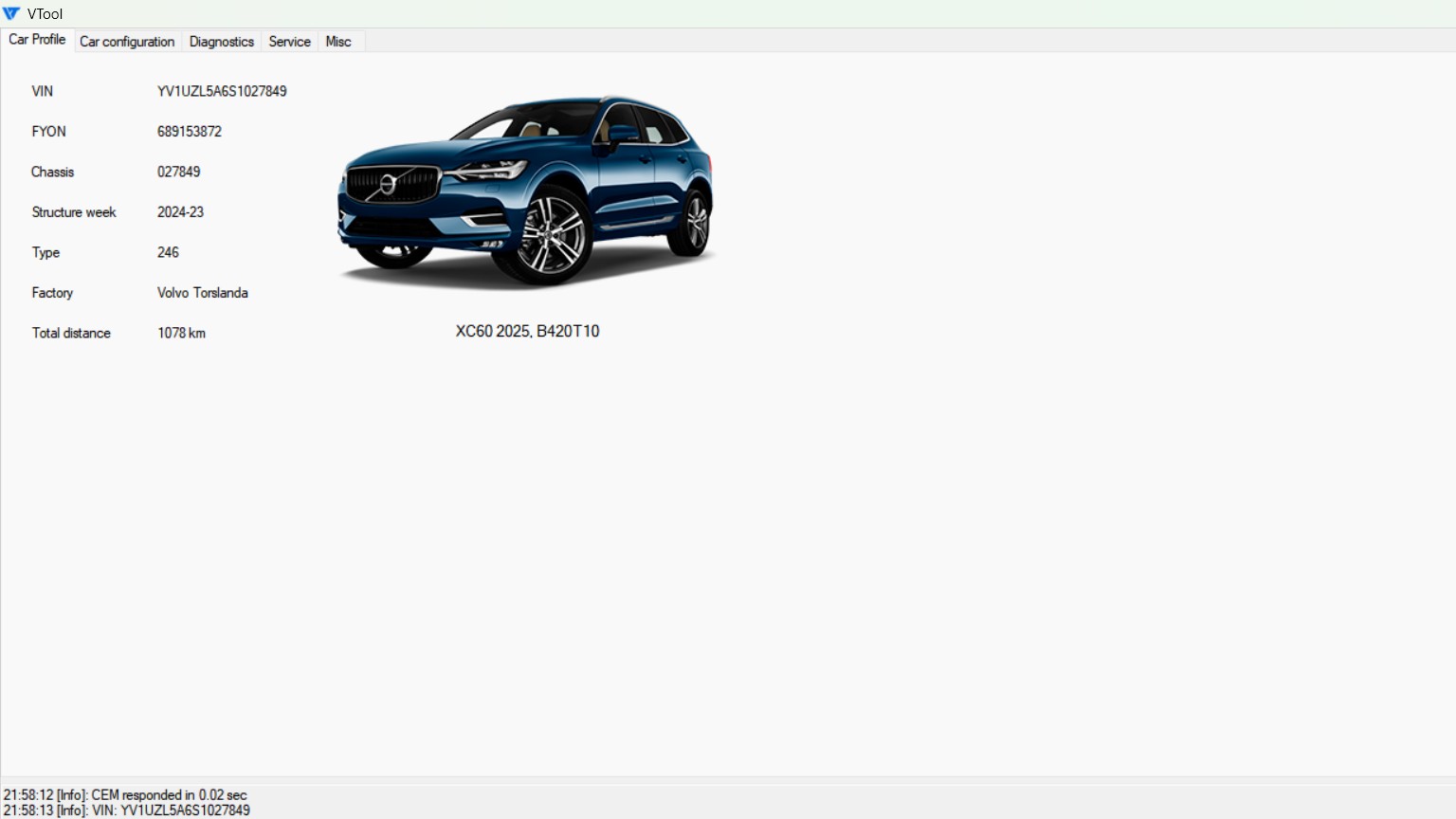Open the Misc tab
1456x819 pixels.
coord(338,42)
